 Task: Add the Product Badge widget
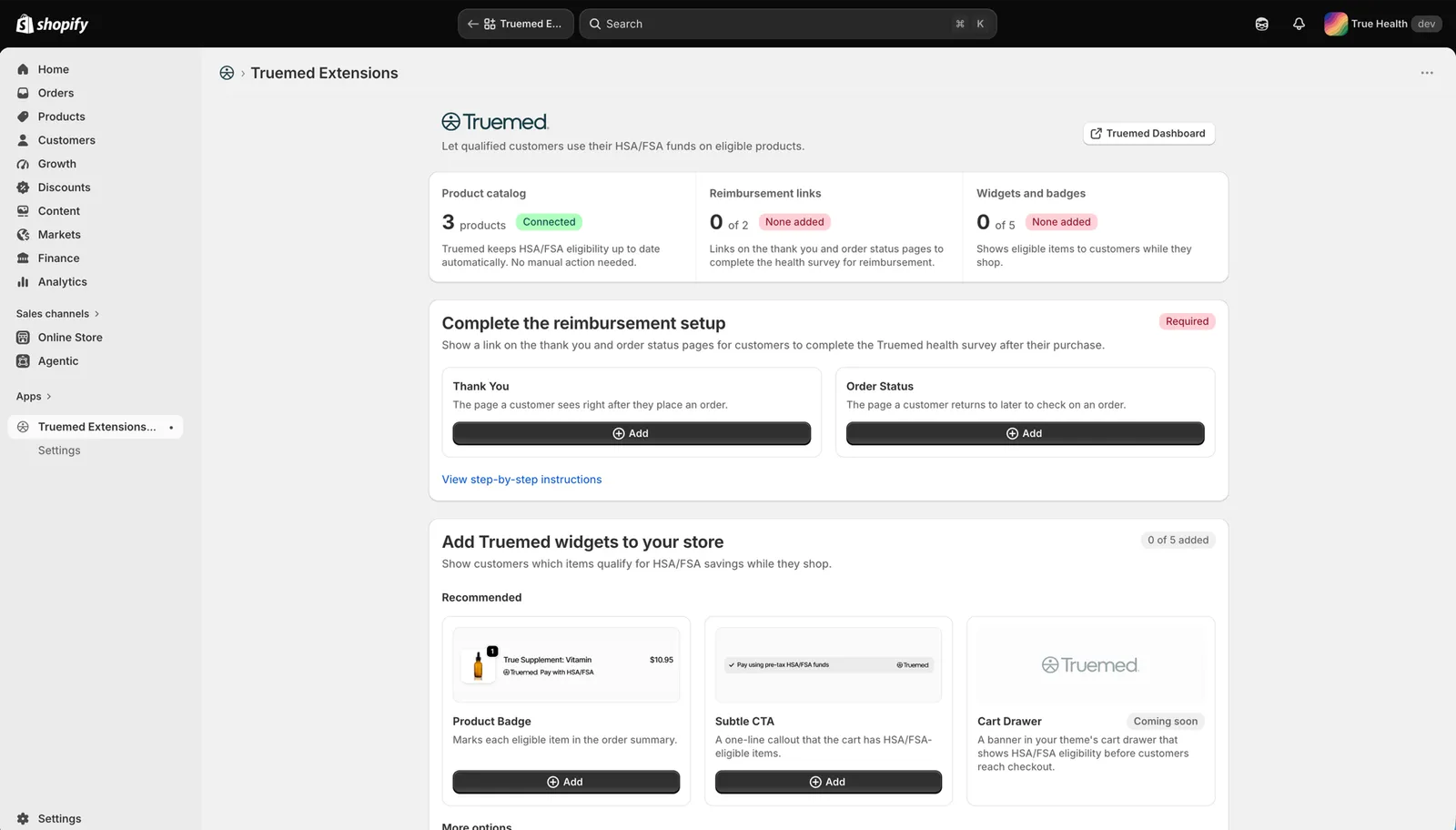[x=566, y=782]
